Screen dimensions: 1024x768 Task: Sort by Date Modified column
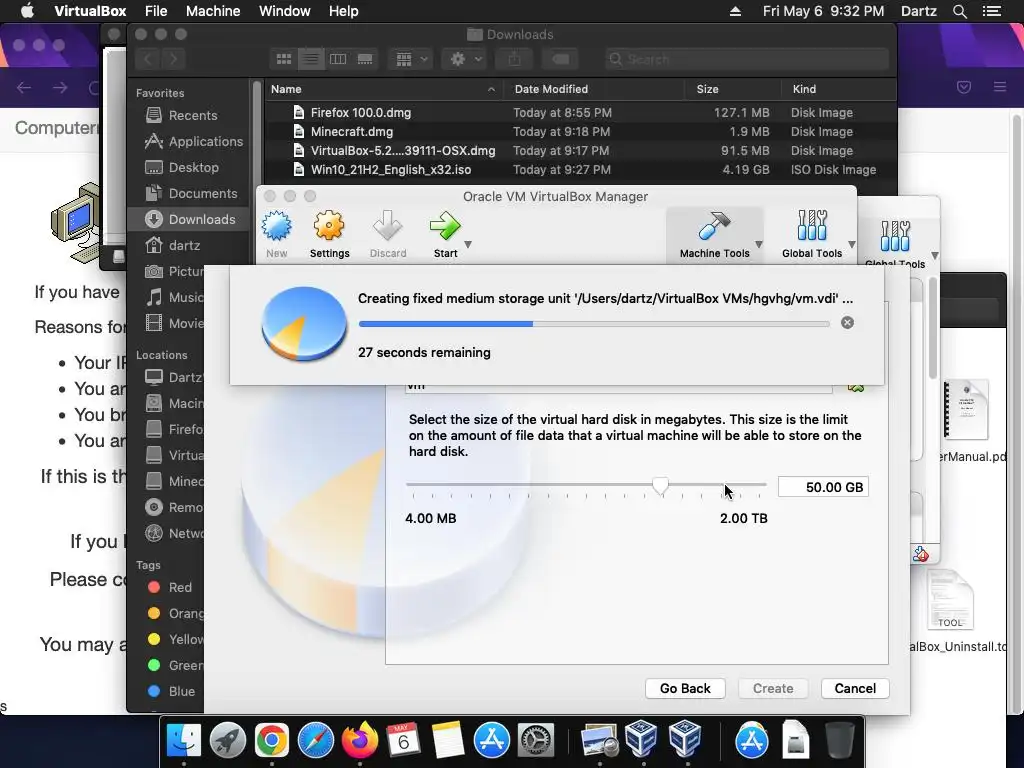(x=594, y=89)
